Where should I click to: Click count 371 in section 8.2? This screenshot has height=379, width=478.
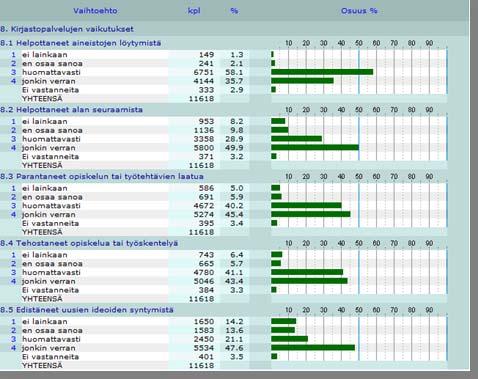(x=206, y=156)
